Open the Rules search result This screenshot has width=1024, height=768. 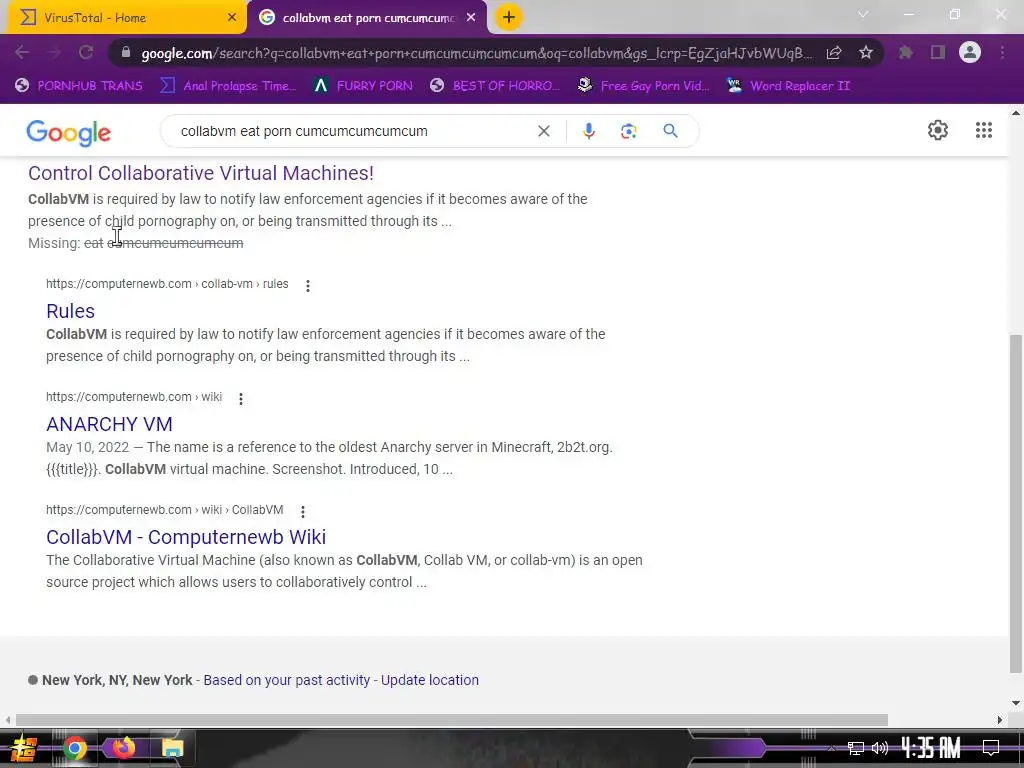(71, 311)
